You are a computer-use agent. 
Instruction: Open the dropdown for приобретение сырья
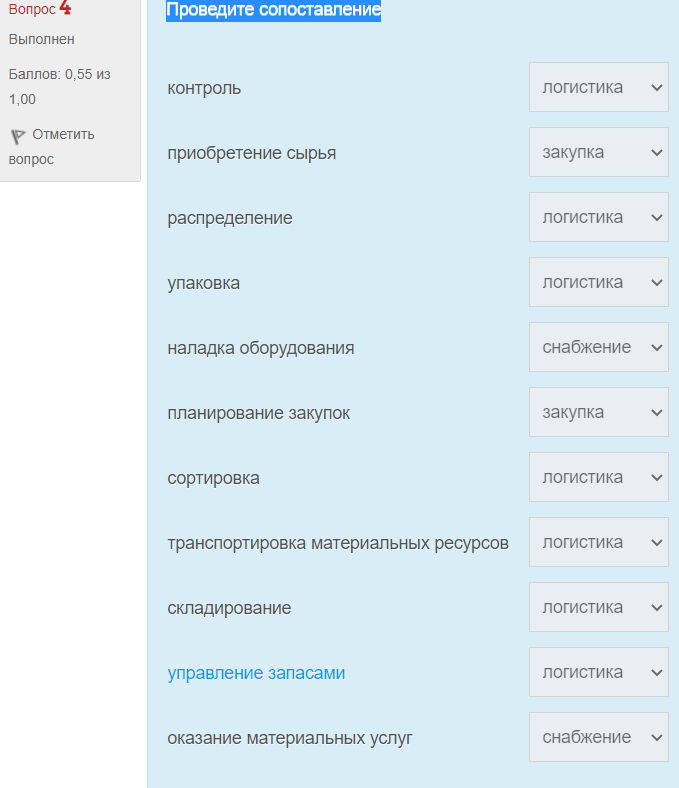(x=599, y=152)
